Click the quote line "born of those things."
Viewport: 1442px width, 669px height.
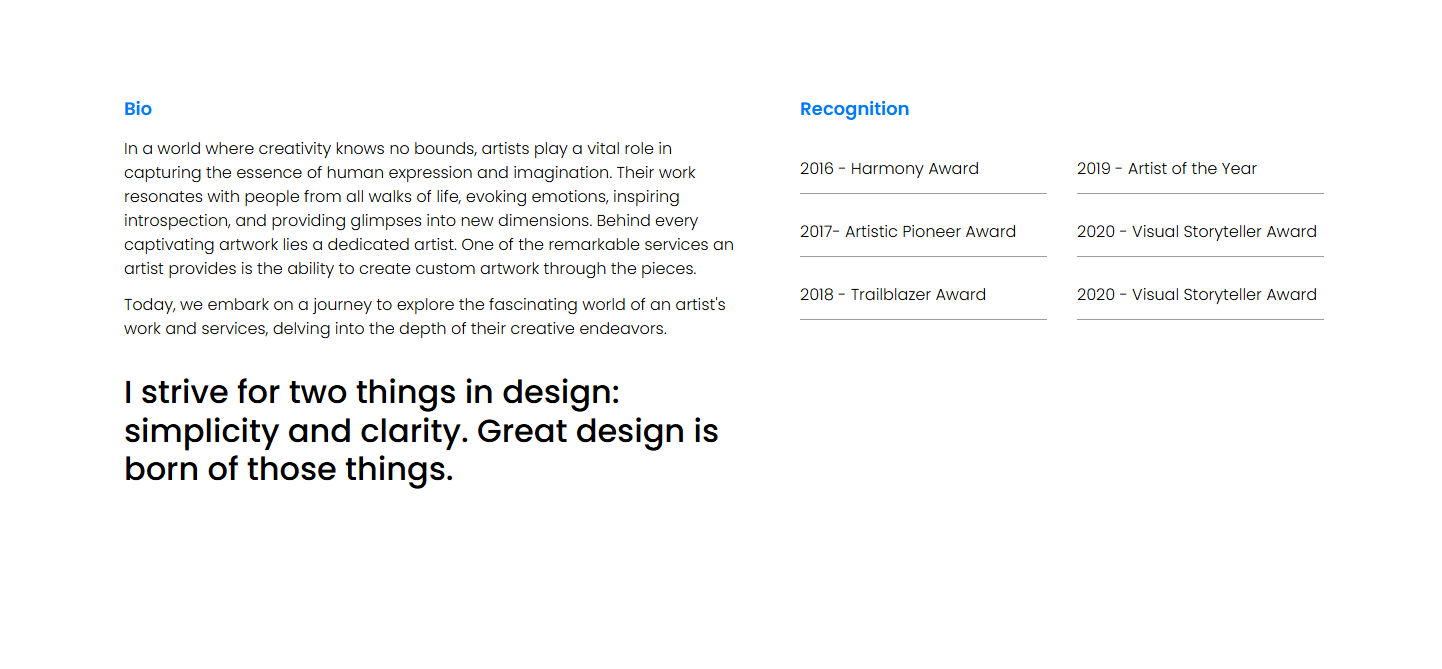288,469
